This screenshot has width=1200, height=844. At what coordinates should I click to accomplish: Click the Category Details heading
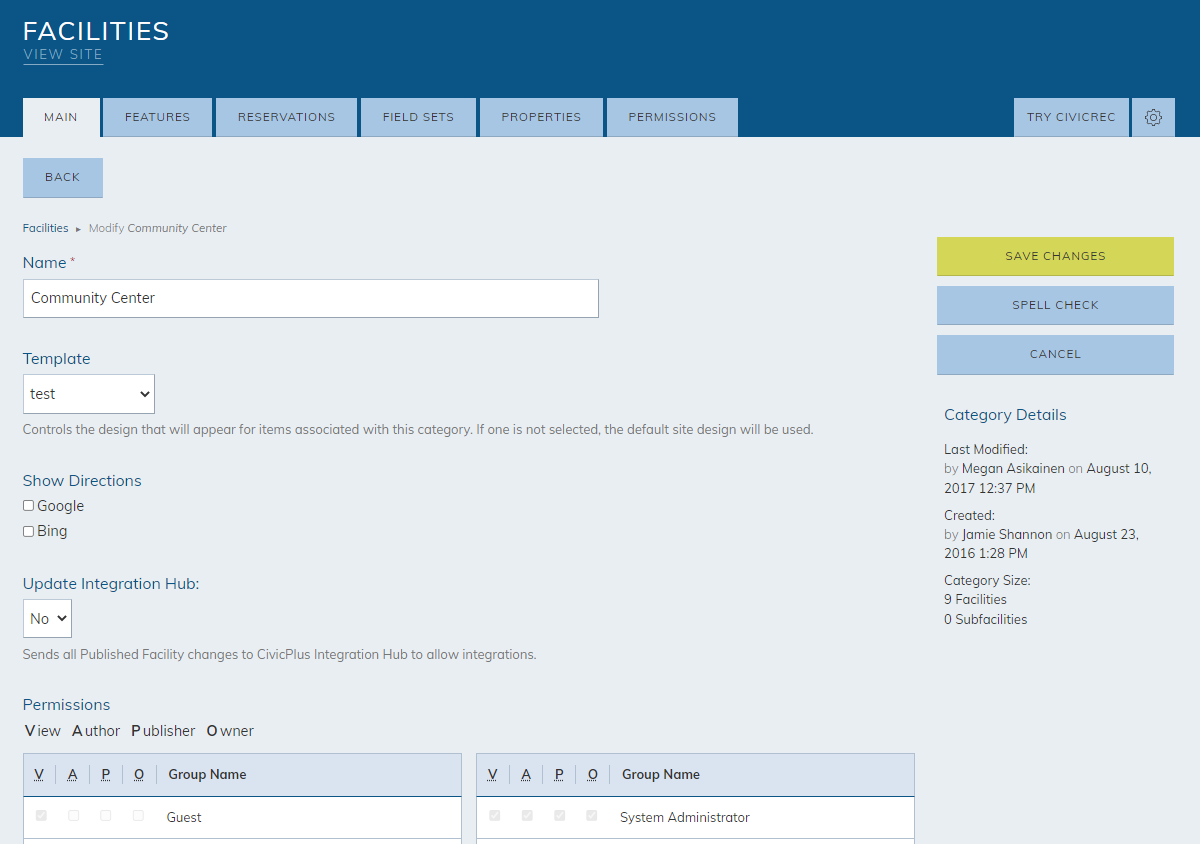click(1005, 414)
